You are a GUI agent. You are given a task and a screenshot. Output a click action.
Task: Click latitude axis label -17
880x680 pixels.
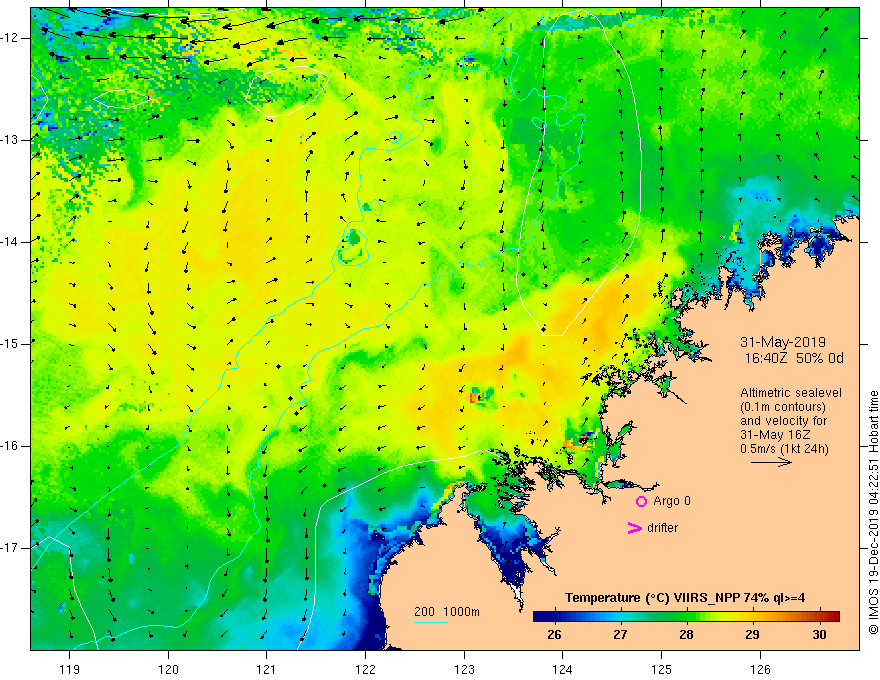10,548
